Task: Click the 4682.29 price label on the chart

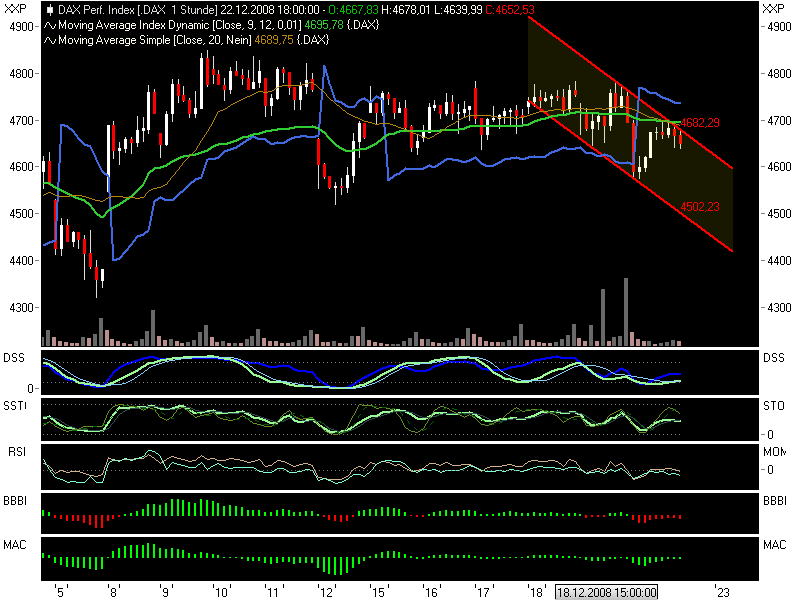Action: coord(700,120)
